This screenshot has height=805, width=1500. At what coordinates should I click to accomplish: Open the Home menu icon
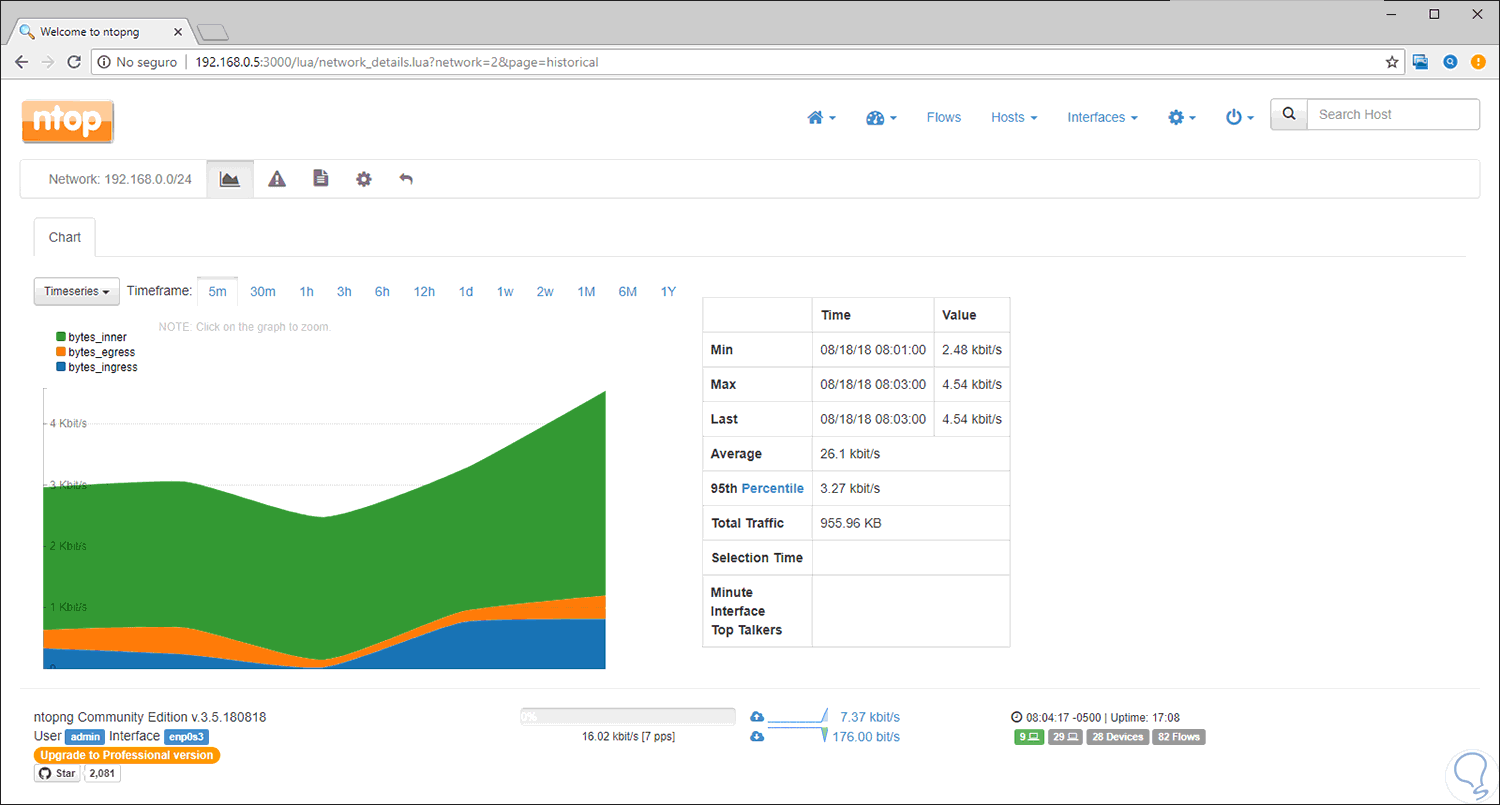point(821,117)
